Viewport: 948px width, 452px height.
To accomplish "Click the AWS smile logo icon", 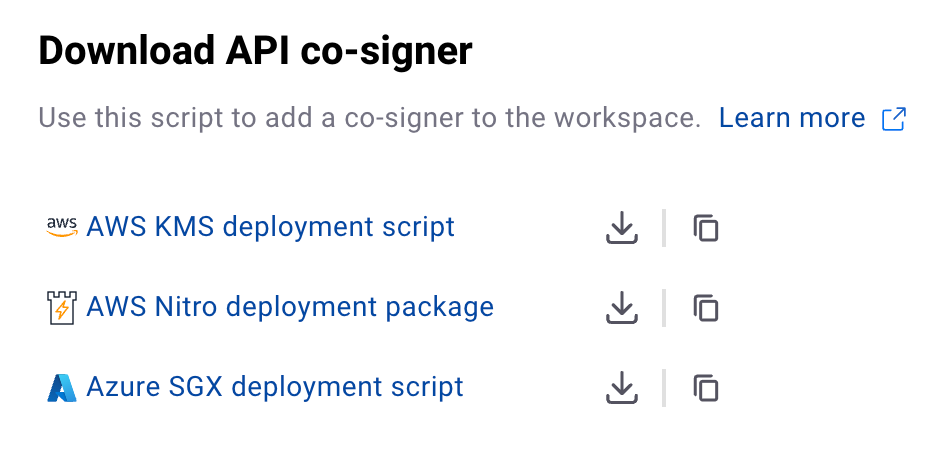I will coord(62,228).
